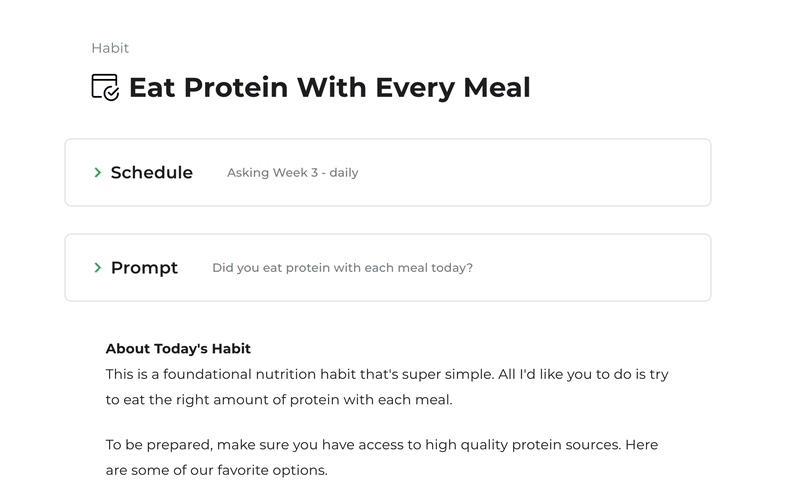Click 'favorite options' text line
798x502 pixels.
pos(216,470)
